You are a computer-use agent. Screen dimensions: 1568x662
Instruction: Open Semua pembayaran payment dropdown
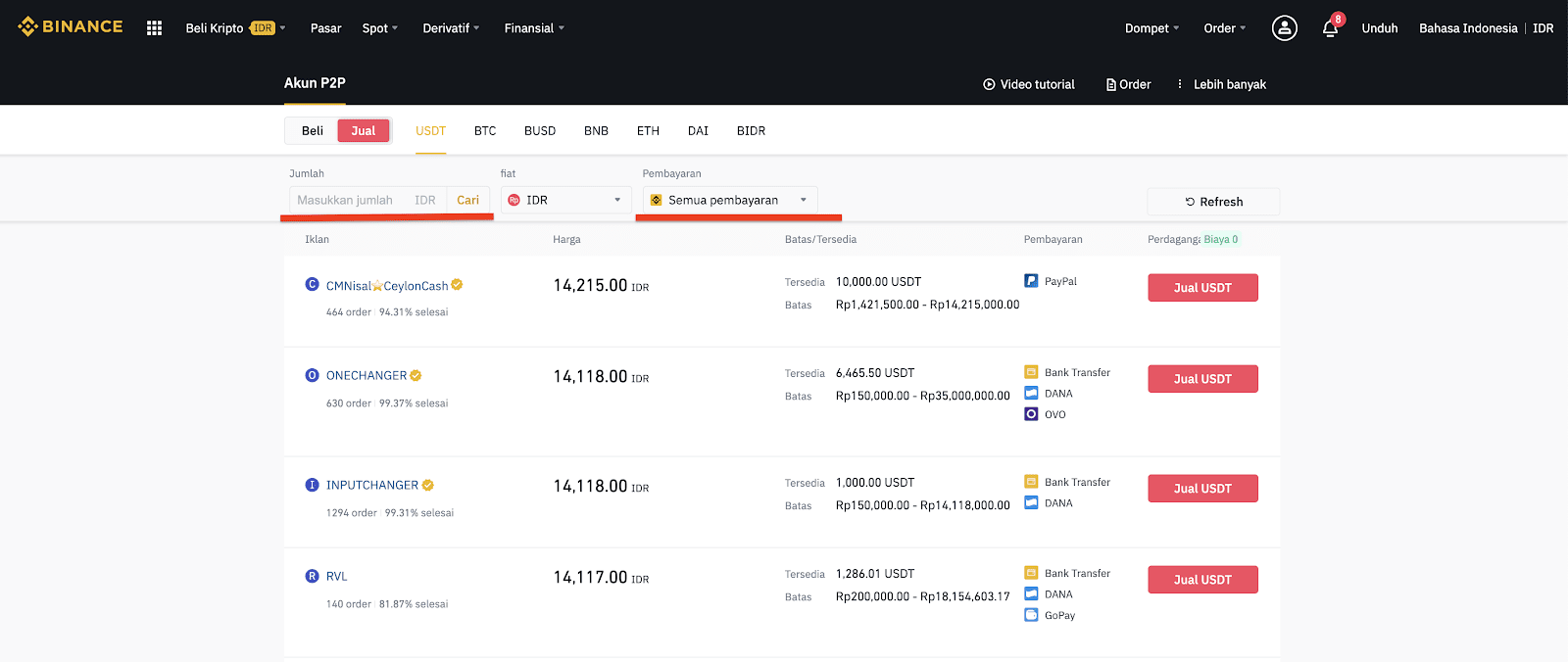[x=730, y=200]
